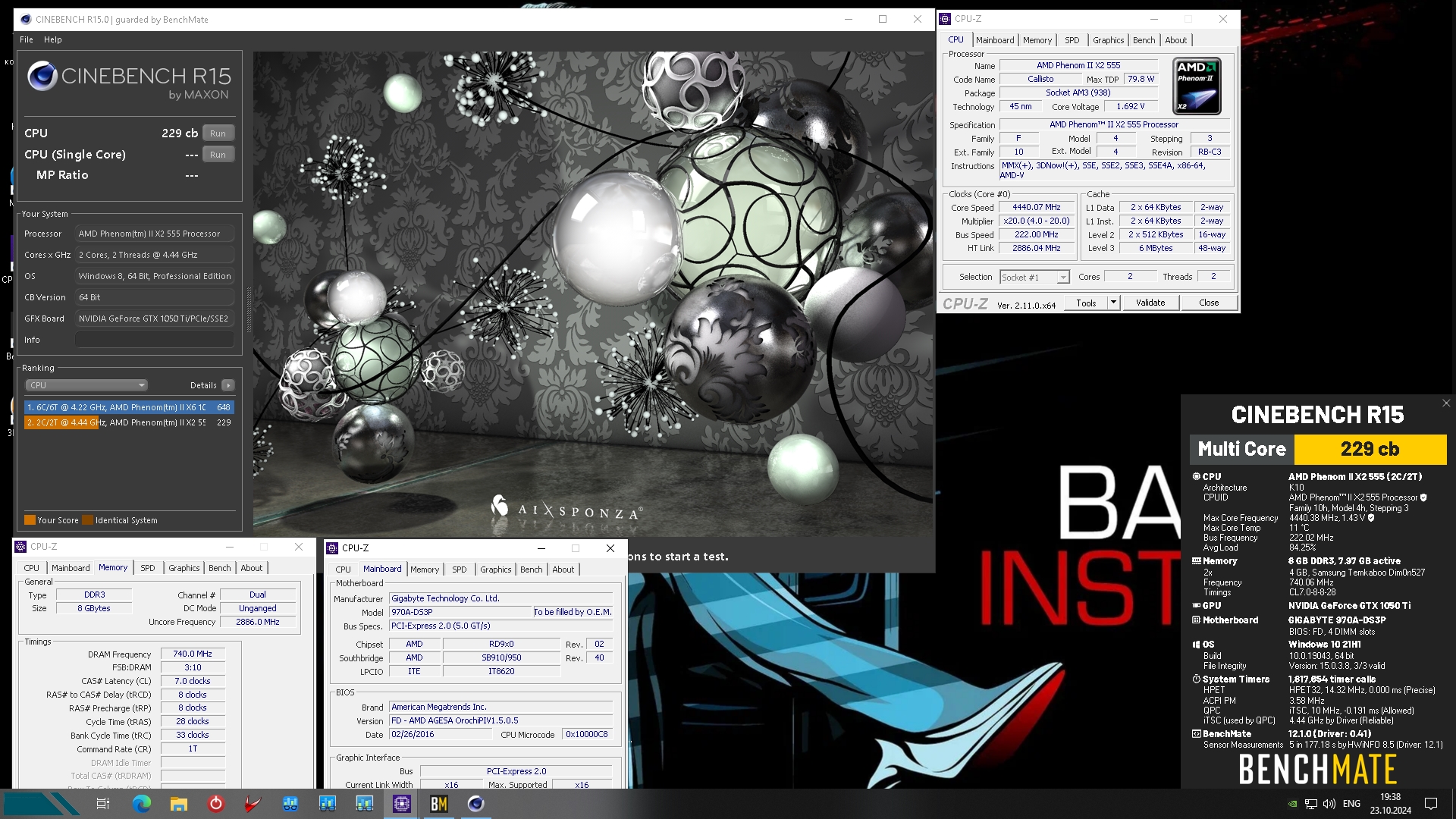Click Motherboard section icon in BenchMate panel
The height and width of the screenshot is (819, 1456).
1196,620
